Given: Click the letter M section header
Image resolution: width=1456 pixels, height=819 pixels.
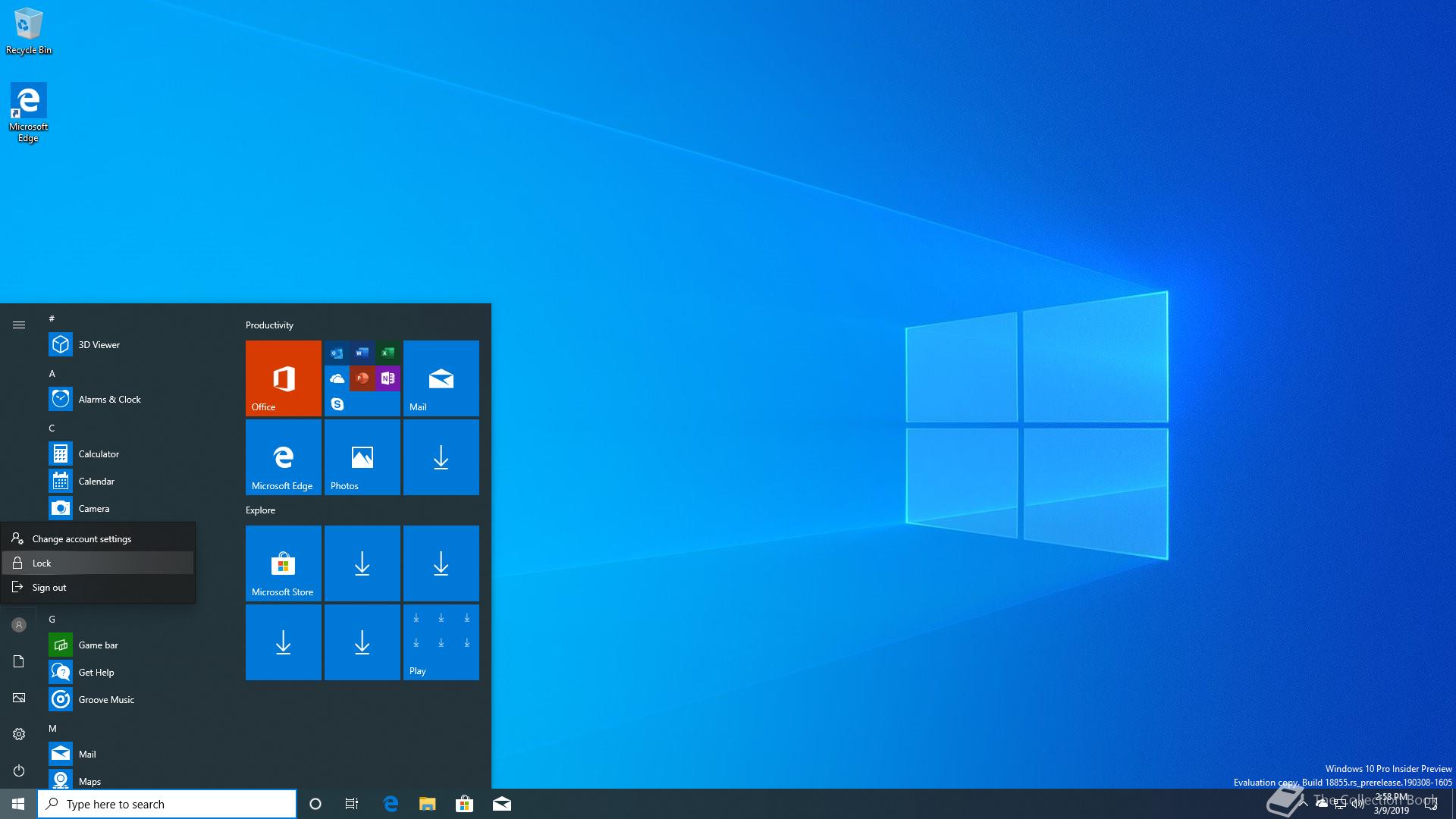Looking at the screenshot, I should [52, 728].
